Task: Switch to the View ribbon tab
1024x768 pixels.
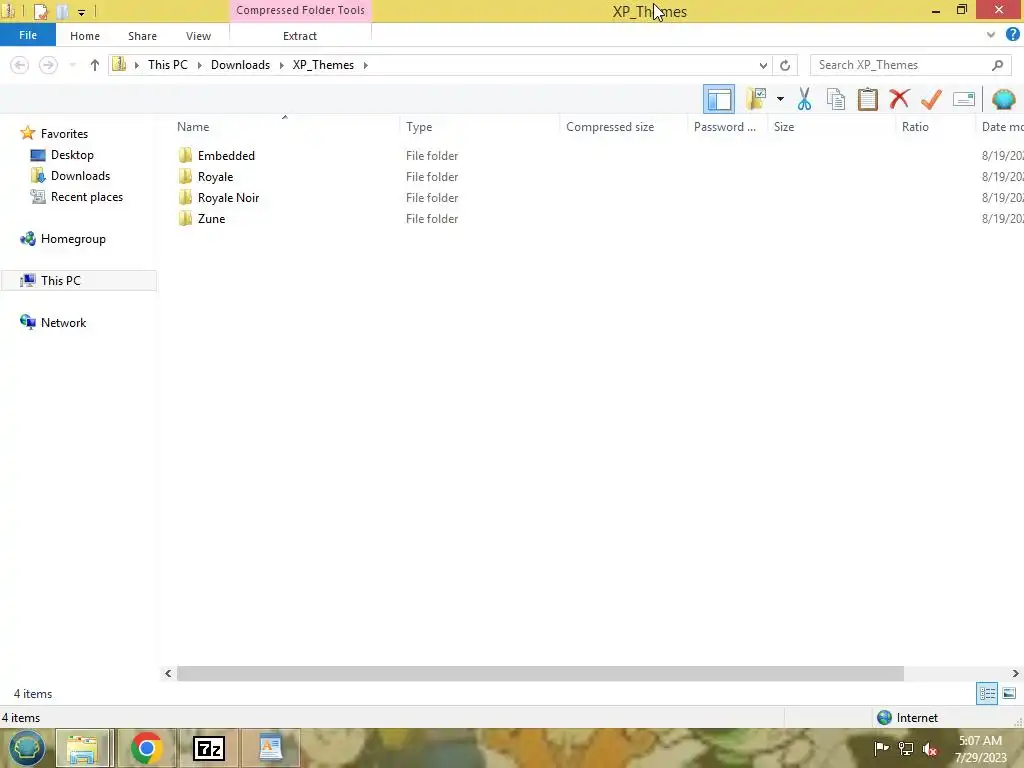Action: 199,36
